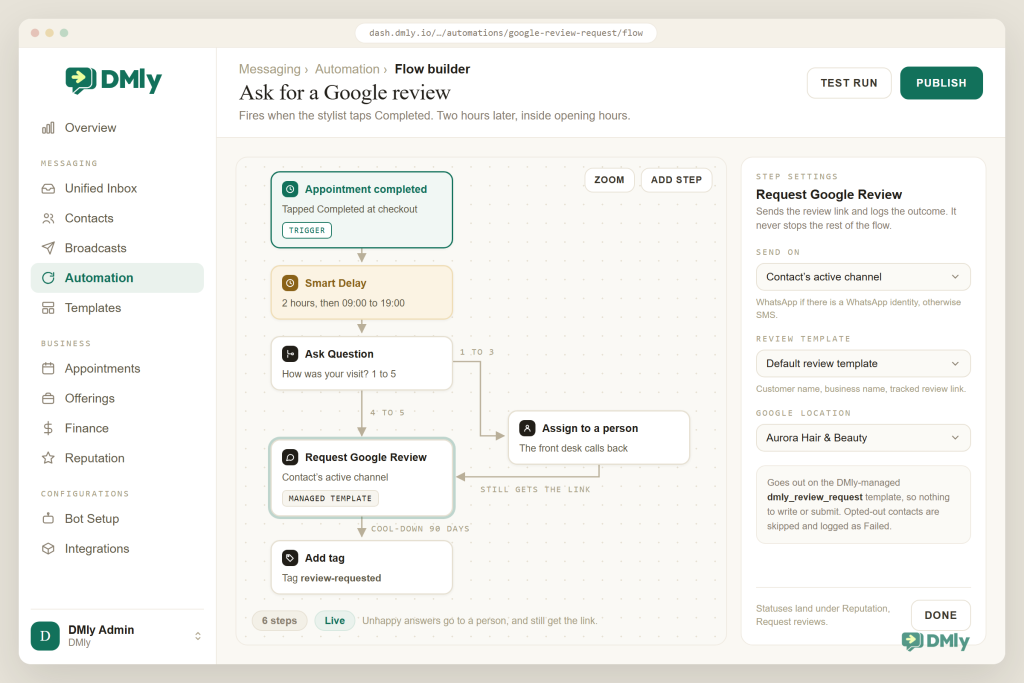Click the DMly logo in sidebar
The width and height of the screenshot is (1024, 683).
(113, 80)
